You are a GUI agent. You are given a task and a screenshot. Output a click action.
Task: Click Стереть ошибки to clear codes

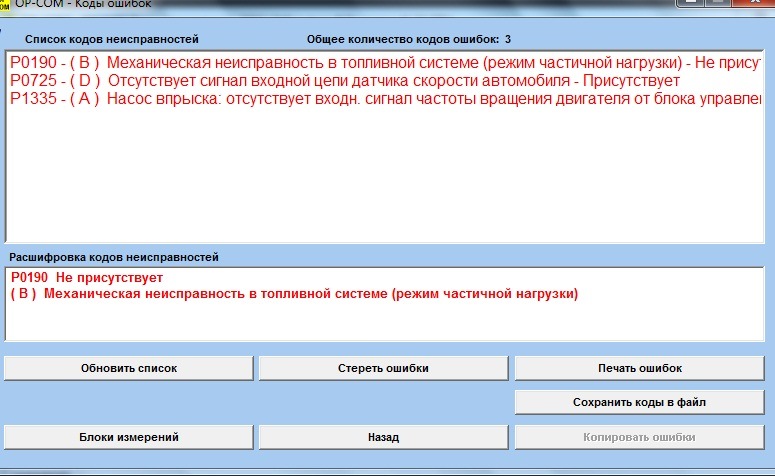384,368
